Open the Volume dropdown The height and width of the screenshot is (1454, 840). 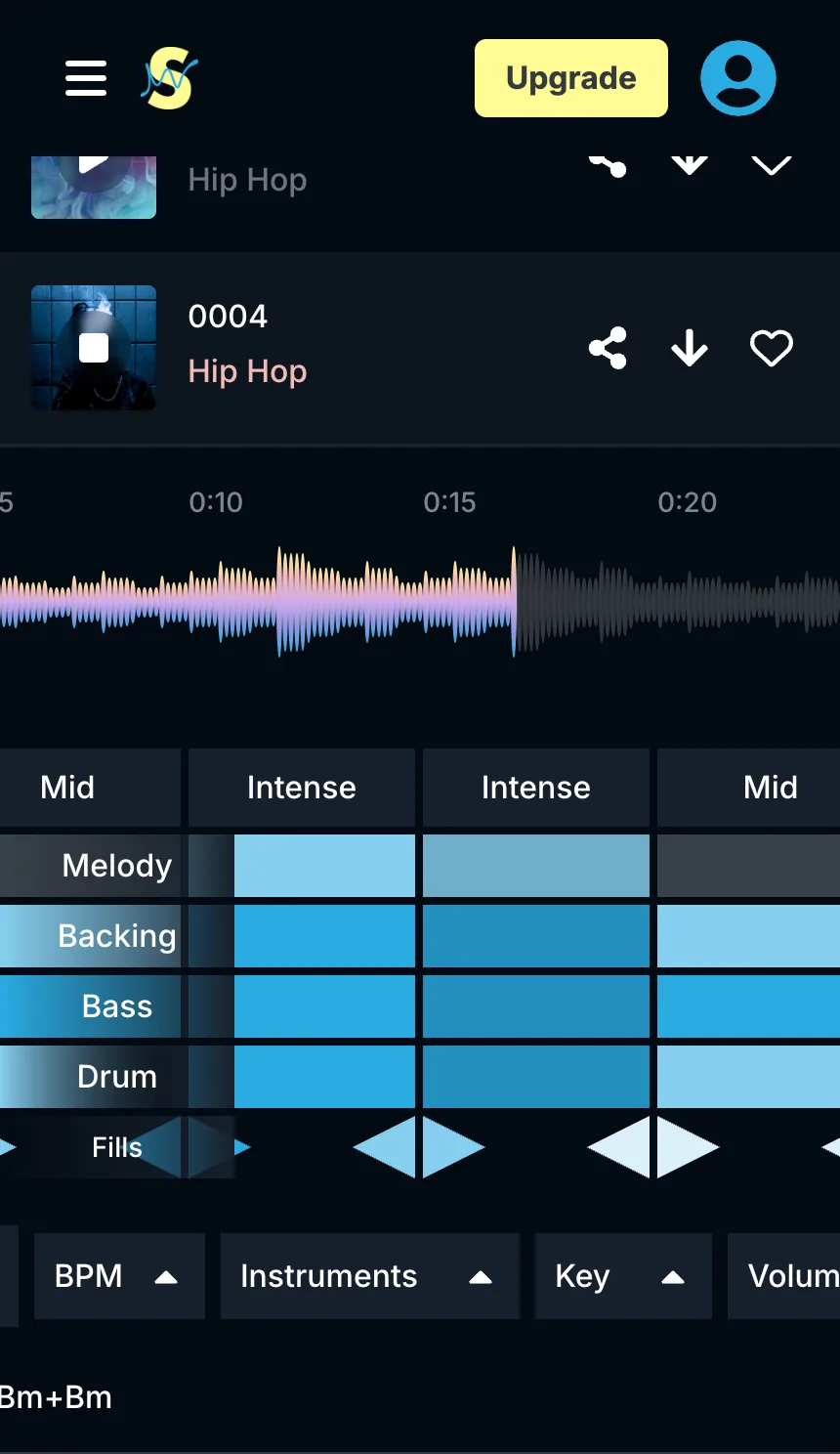[783, 1276]
